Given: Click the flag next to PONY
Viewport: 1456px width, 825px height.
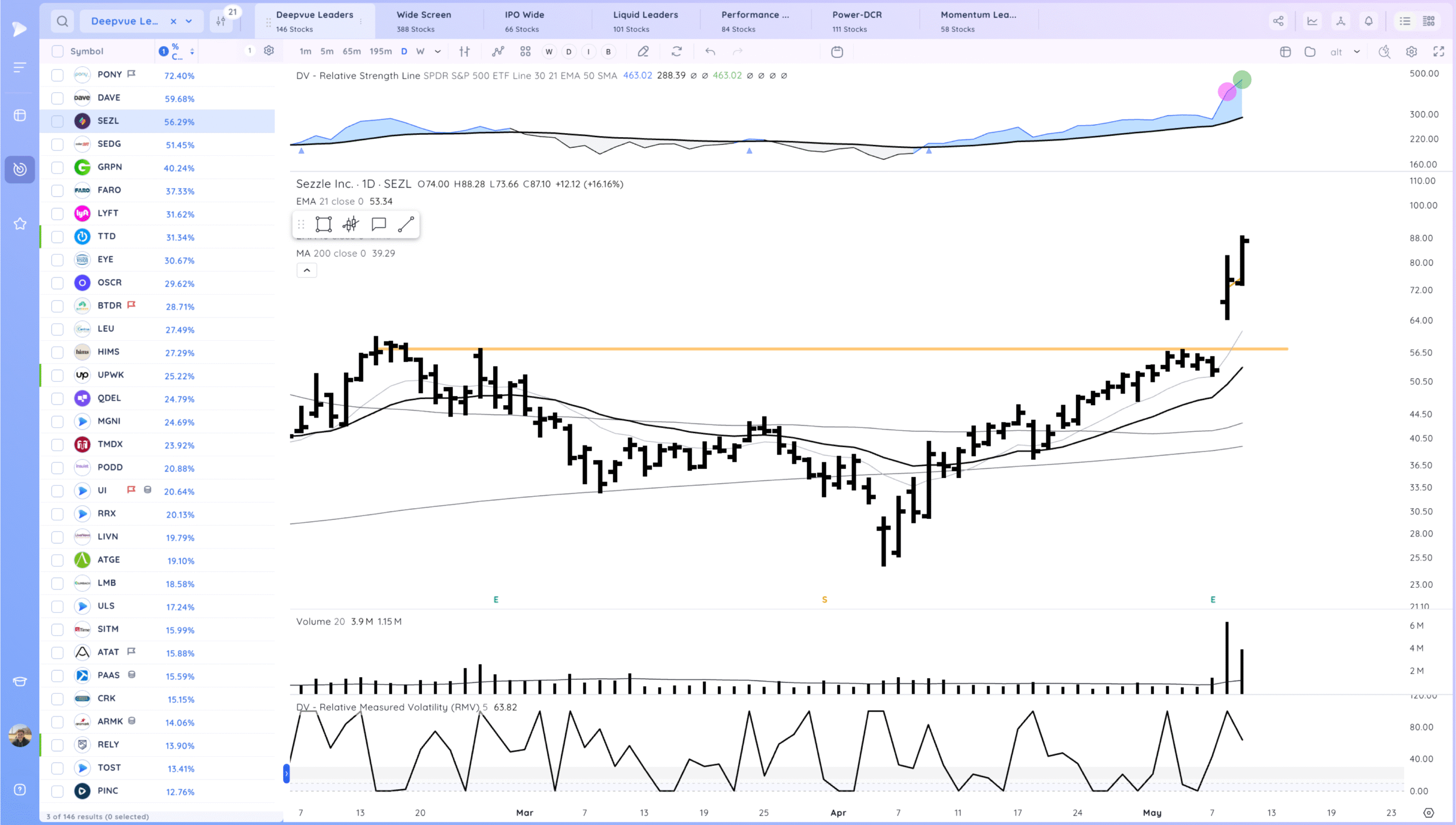Looking at the screenshot, I should point(131,74).
